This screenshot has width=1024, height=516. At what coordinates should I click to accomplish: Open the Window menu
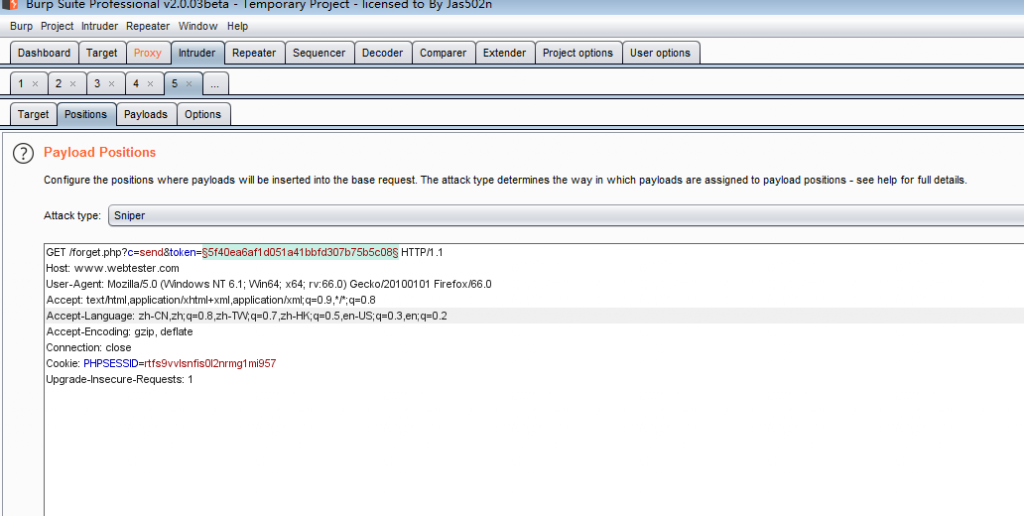198,26
